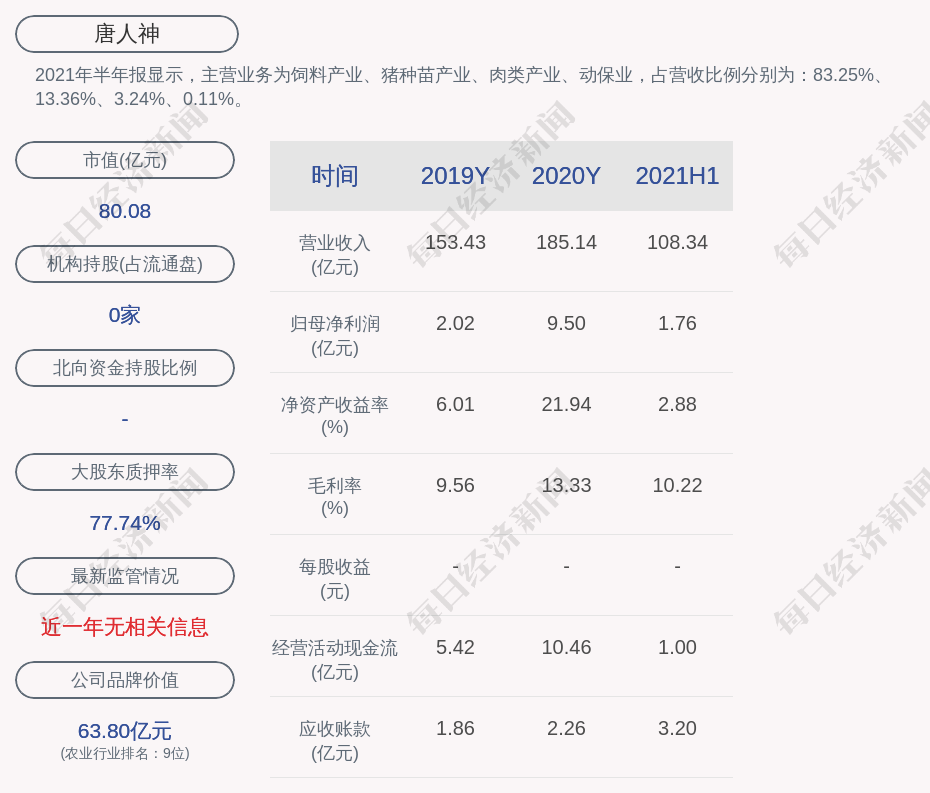Click market value 80.08

click(x=125, y=211)
